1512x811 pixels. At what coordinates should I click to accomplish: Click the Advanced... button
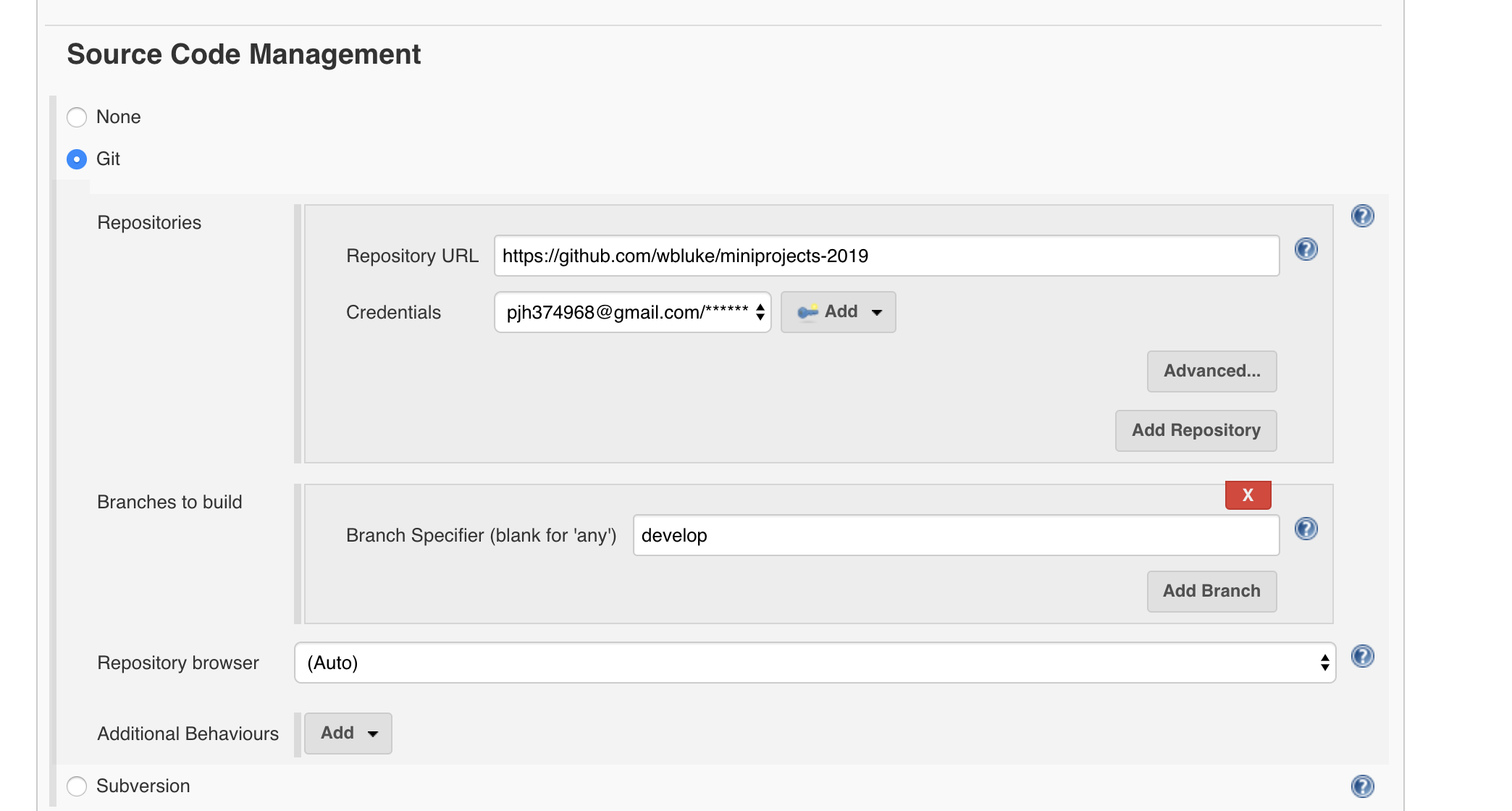1211,371
